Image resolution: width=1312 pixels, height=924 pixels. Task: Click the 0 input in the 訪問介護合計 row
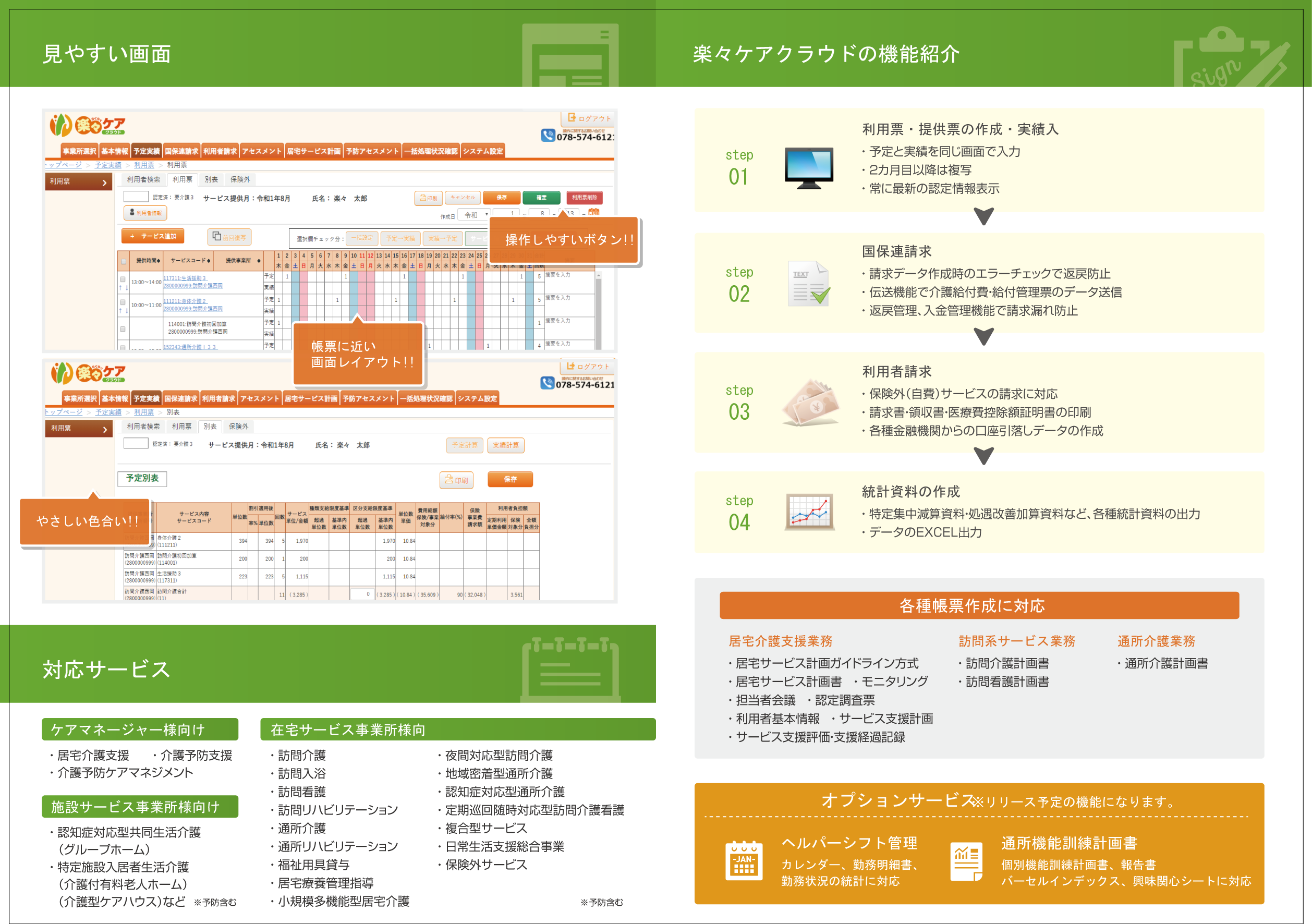[363, 594]
